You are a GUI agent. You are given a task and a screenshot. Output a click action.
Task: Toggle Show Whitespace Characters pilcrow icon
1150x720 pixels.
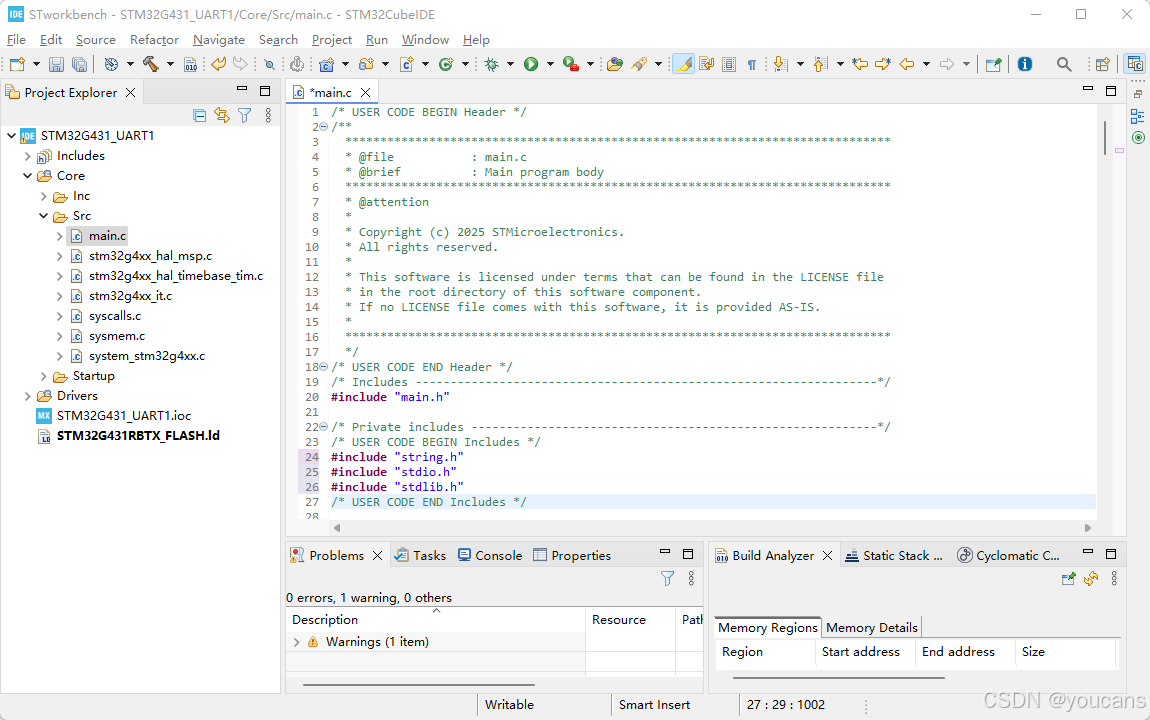pos(752,65)
